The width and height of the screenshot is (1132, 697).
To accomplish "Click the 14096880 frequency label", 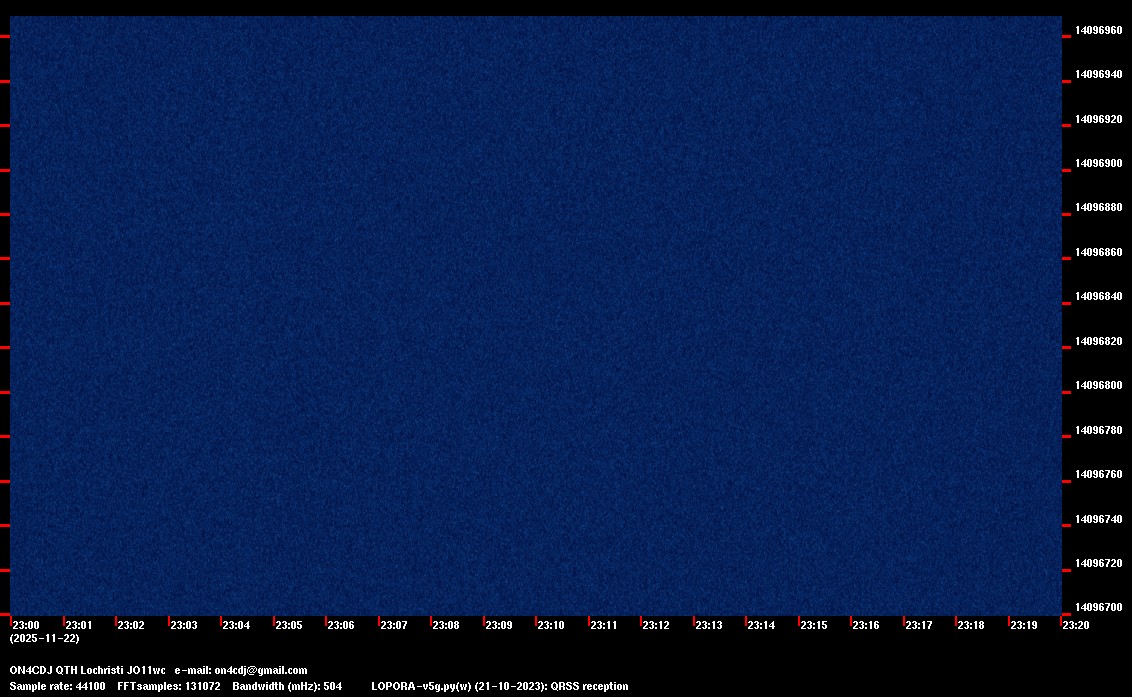I will (1099, 207).
